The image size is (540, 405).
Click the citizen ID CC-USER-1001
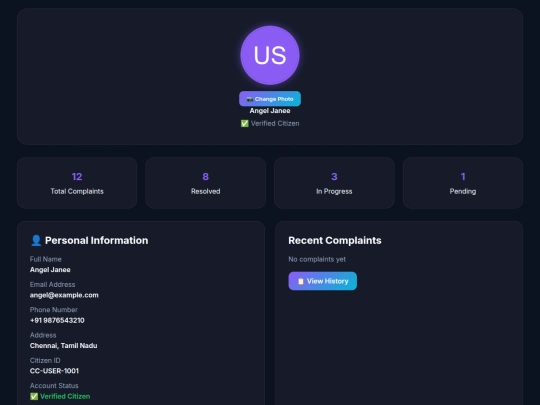coord(54,371)
